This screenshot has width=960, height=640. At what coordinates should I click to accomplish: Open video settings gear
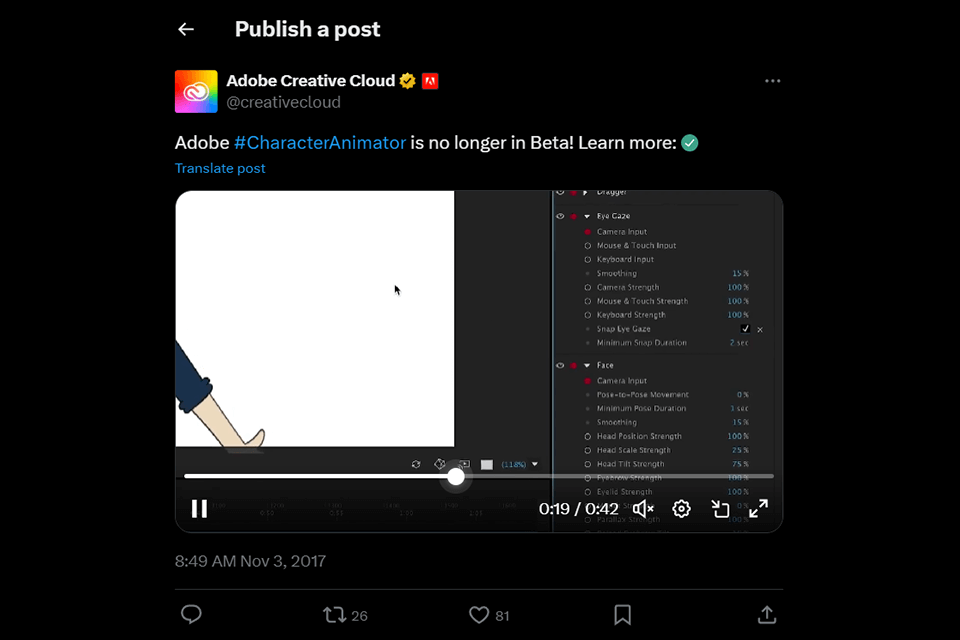click(681, 509)
